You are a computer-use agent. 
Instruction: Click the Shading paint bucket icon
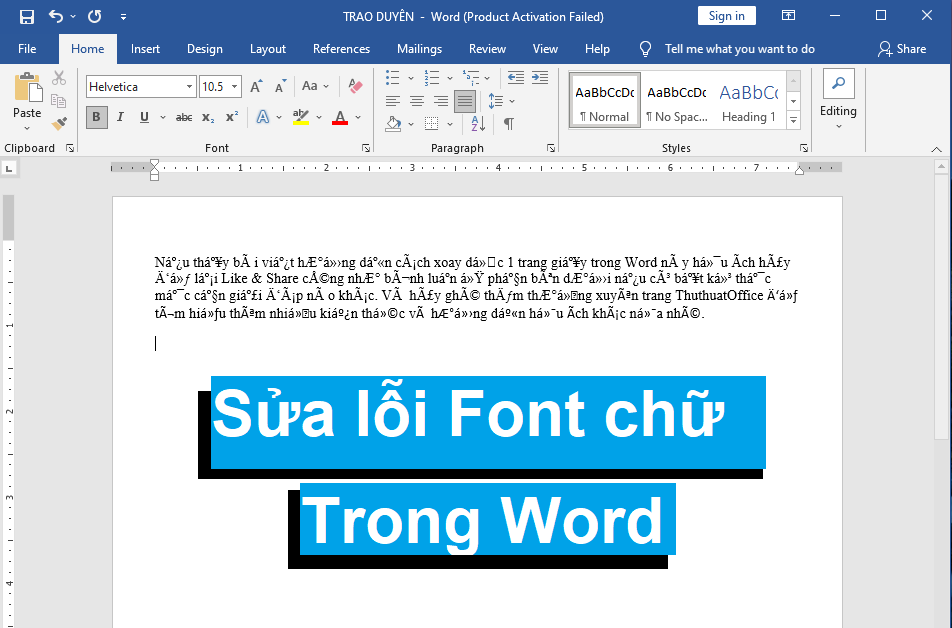pyautogui.click(x=393, y=124)
